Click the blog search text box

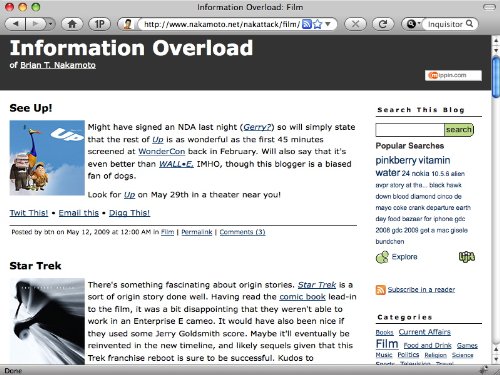(410, 130)
